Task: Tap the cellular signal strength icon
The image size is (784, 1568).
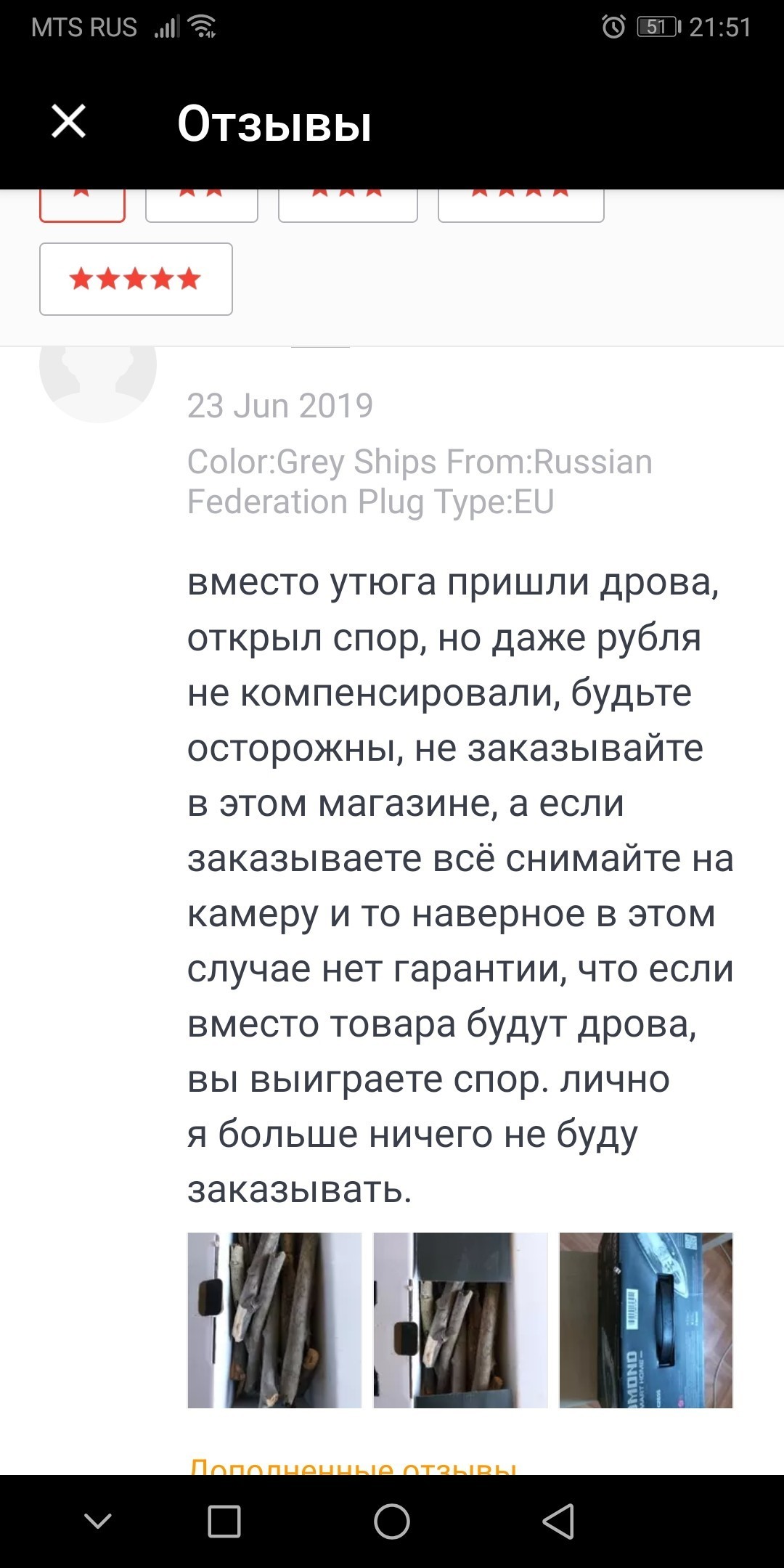Action: click(167, 28)
